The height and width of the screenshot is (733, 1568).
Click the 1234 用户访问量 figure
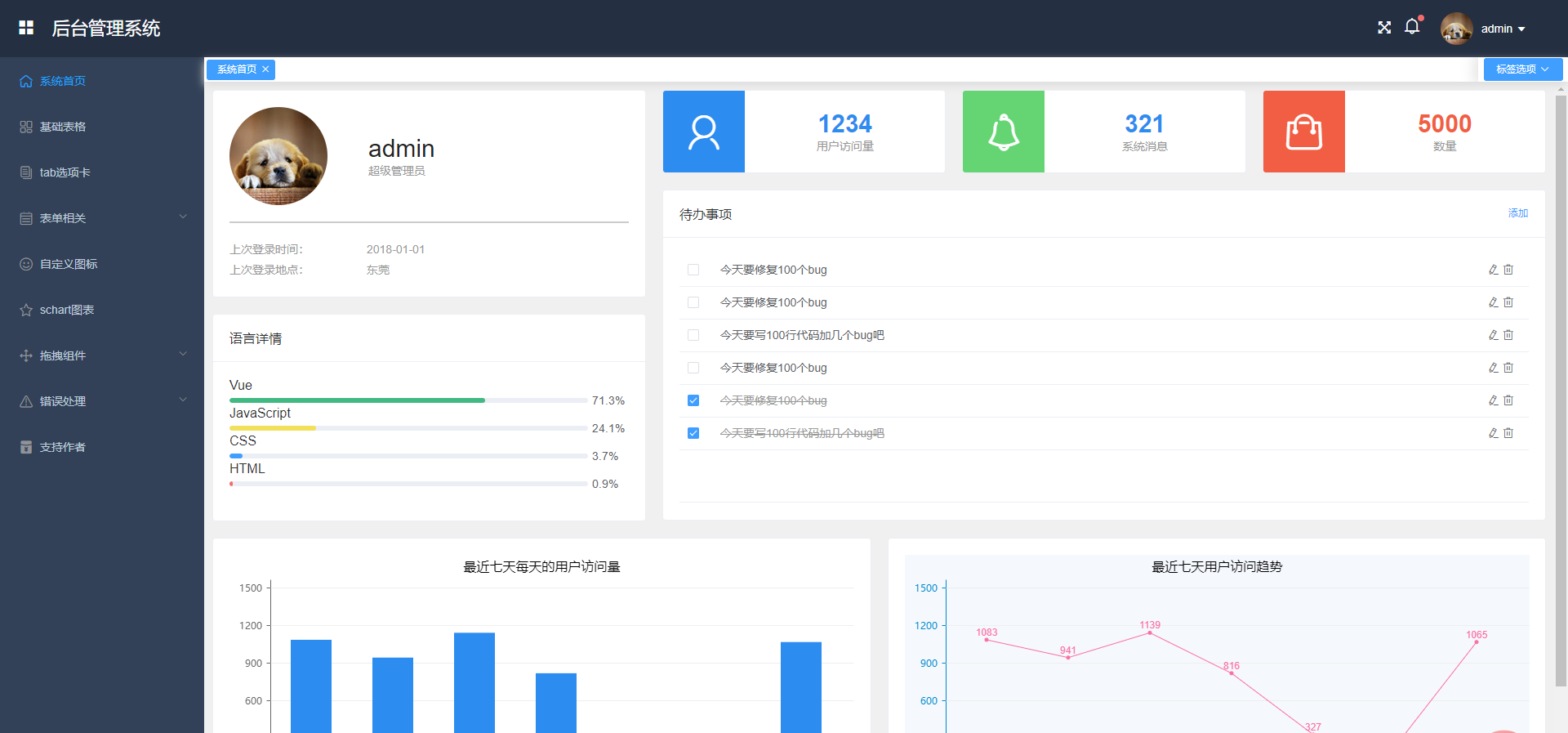click(x=845, y=123)
